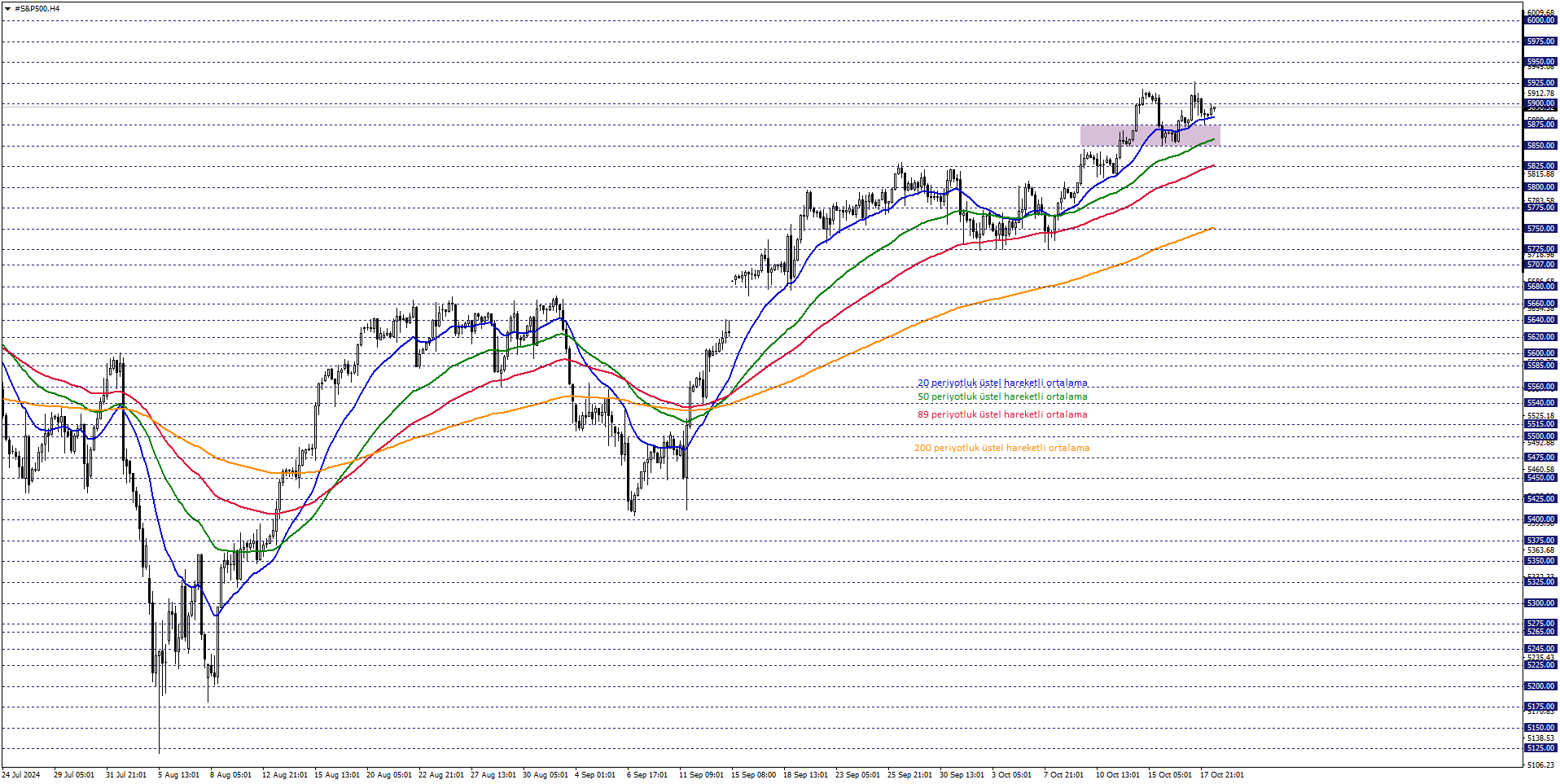Click the 5300.00 price level label
Screen dimensions: 1560x784
pyautogui.click(x=1540, y=603)
